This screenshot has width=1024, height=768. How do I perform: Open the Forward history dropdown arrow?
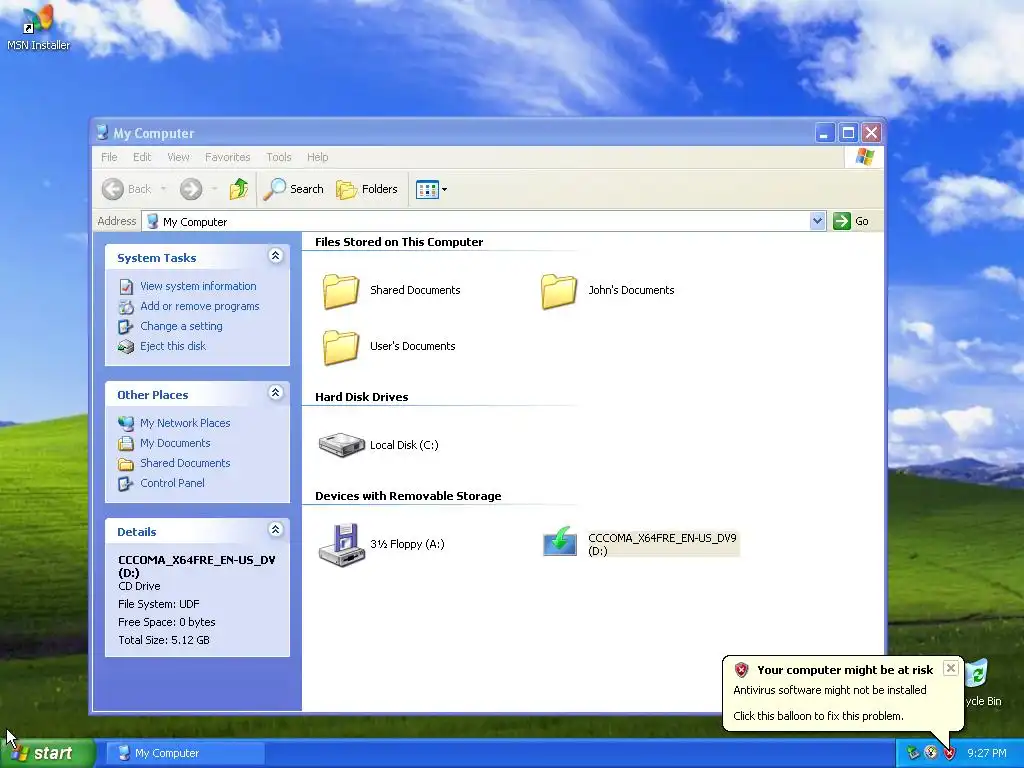tap(214, 189)
